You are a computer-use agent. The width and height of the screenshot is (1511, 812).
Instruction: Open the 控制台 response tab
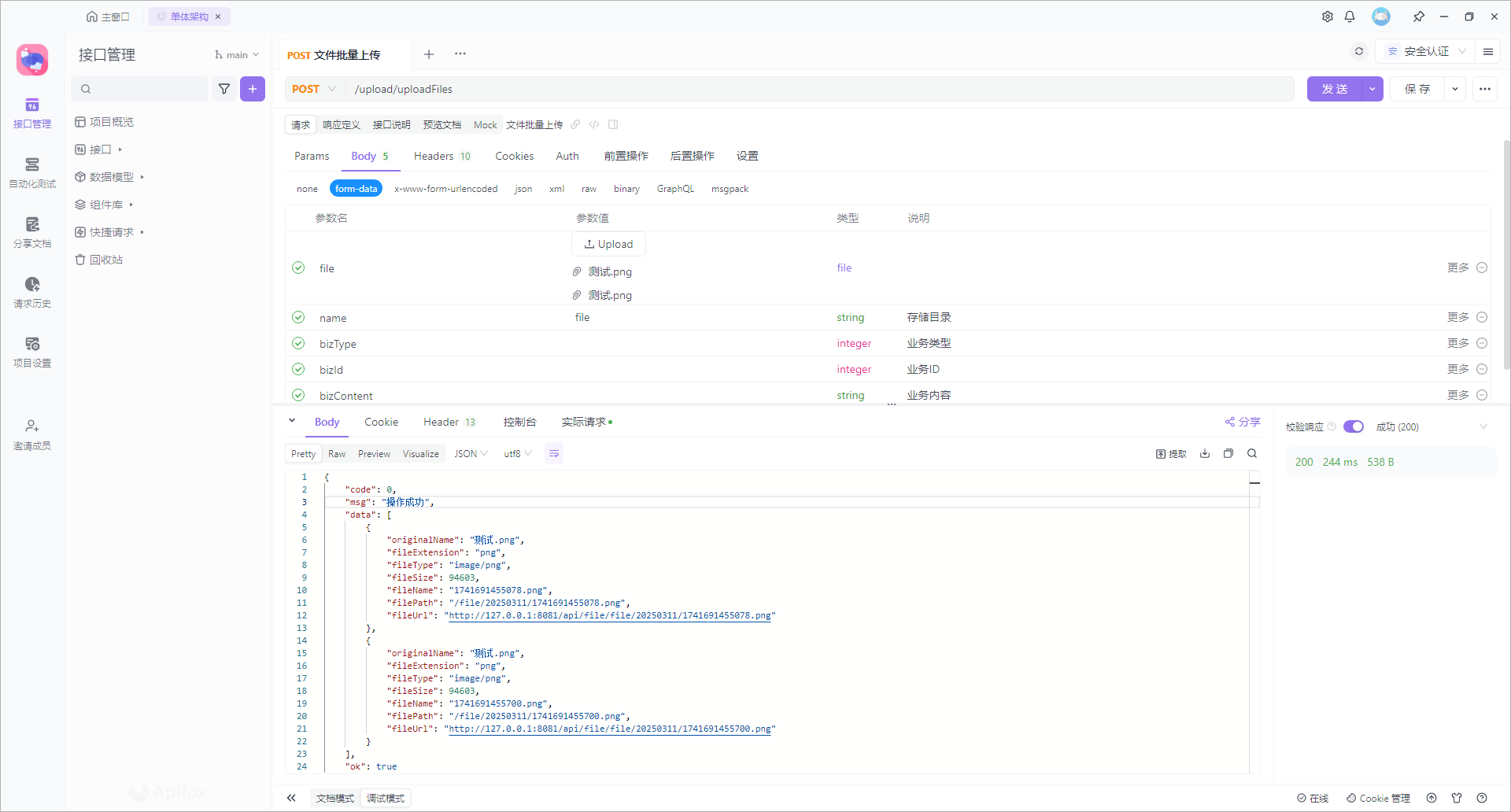519,422
